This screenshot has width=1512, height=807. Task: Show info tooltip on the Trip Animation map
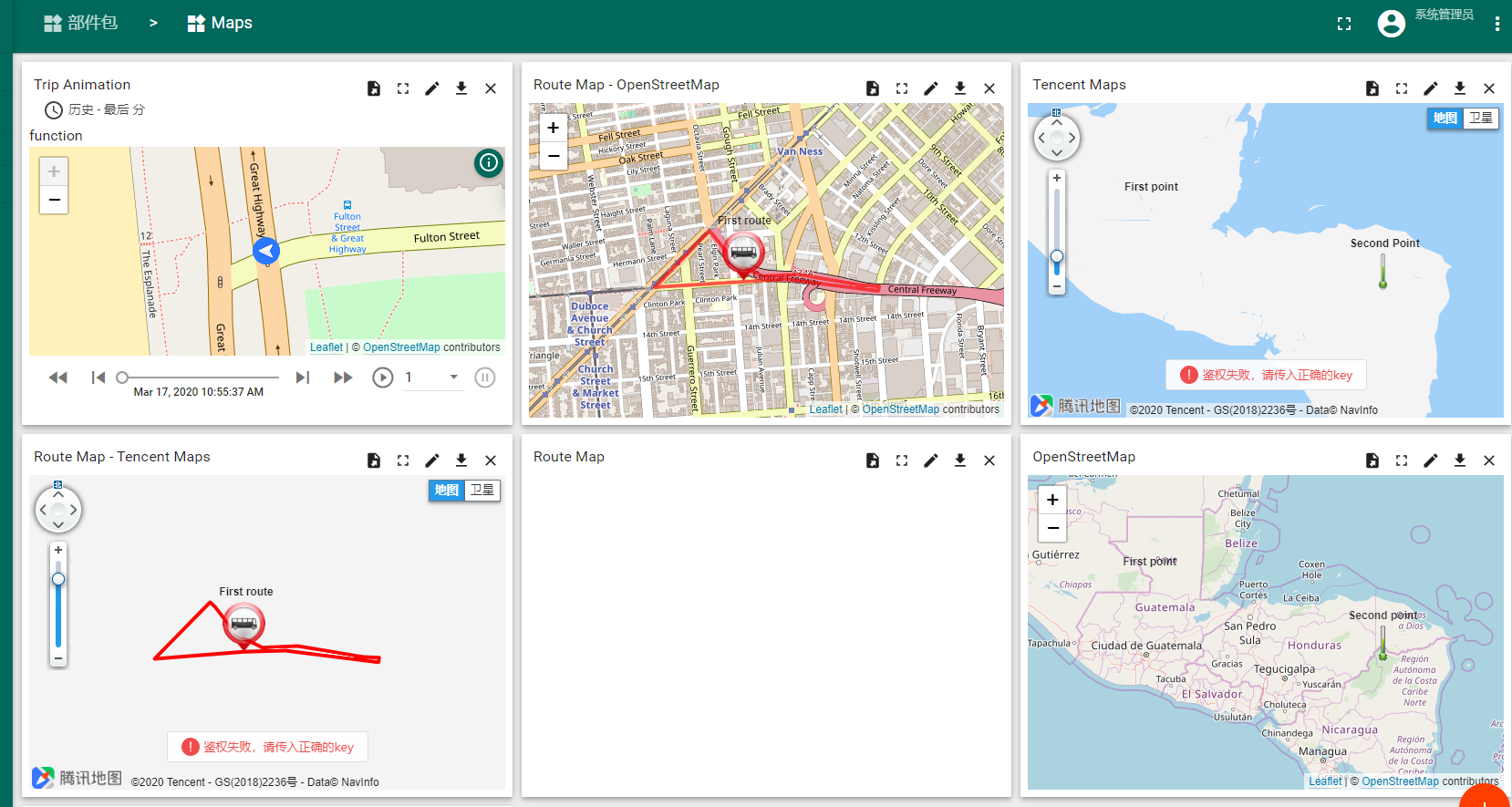(489, 163)
